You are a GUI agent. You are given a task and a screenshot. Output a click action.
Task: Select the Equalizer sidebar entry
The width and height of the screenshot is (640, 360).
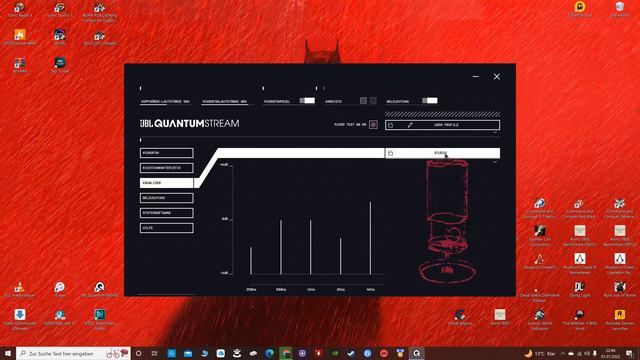[x=167, y=183]
